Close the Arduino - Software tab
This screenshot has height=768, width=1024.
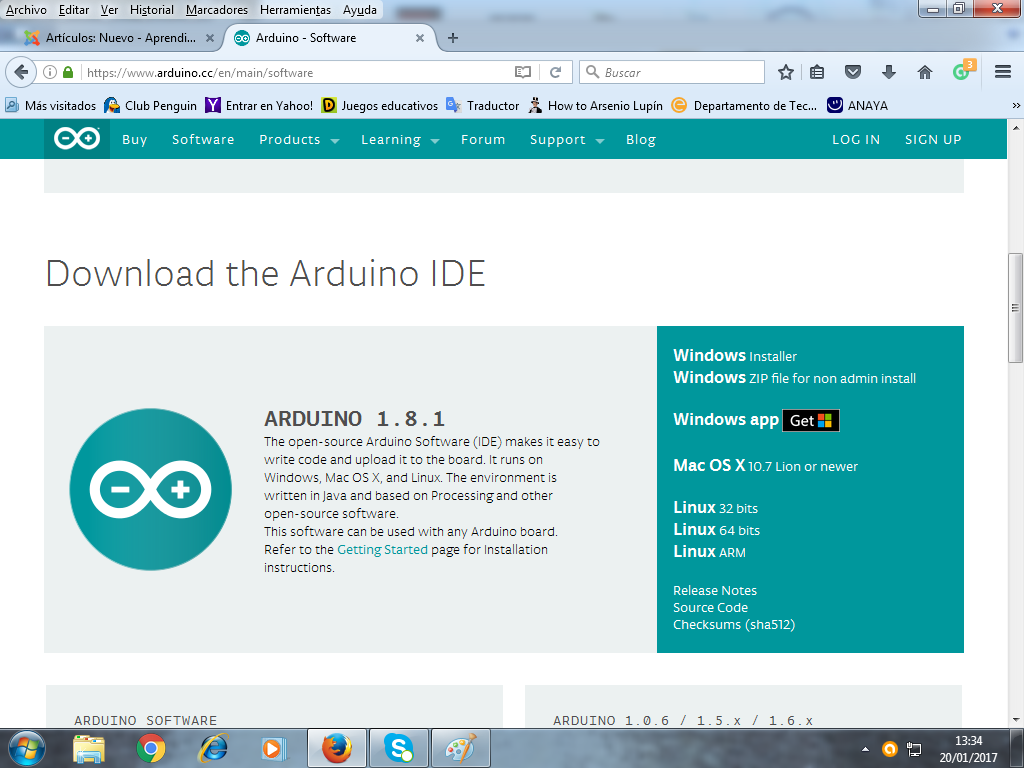(x=420, y=38)
